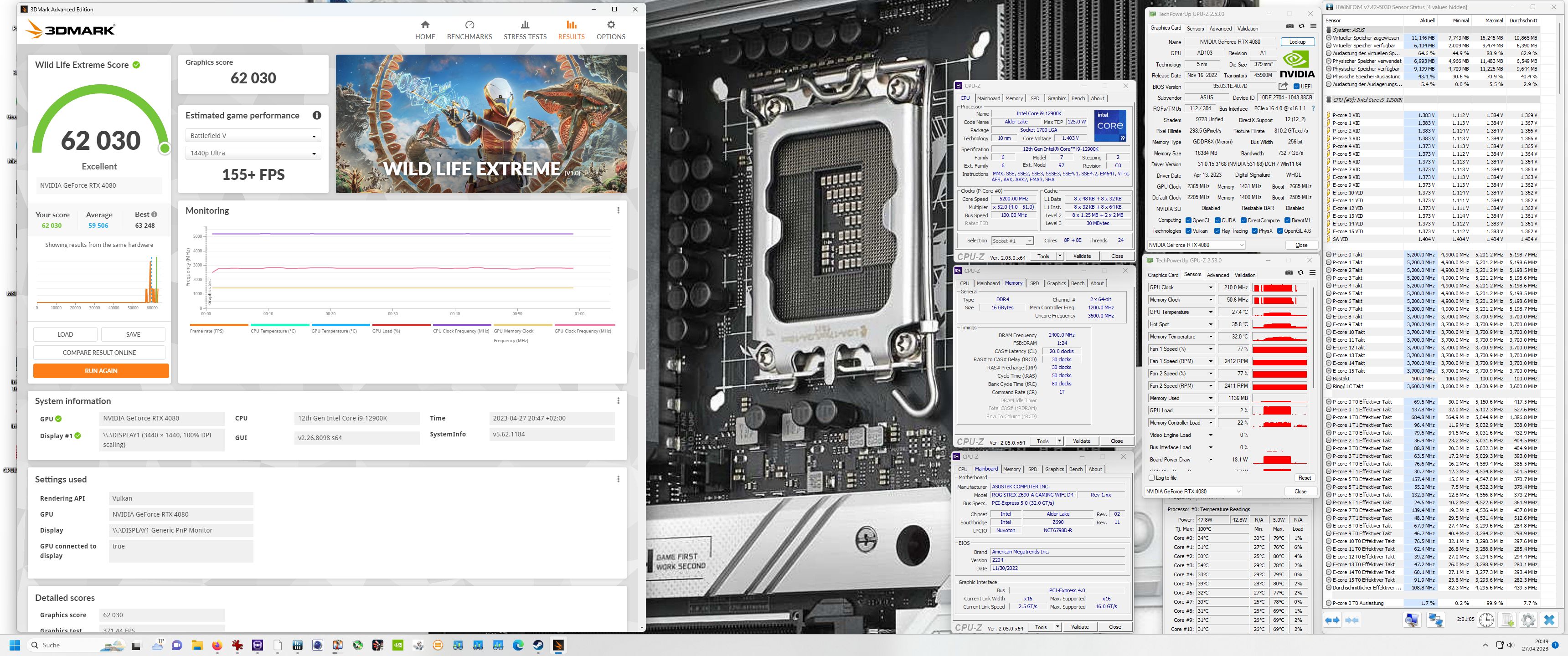Screen dimensions: 1568x656
Task: Open the System information three-dot menu
Action: click(x=619, y=401)
